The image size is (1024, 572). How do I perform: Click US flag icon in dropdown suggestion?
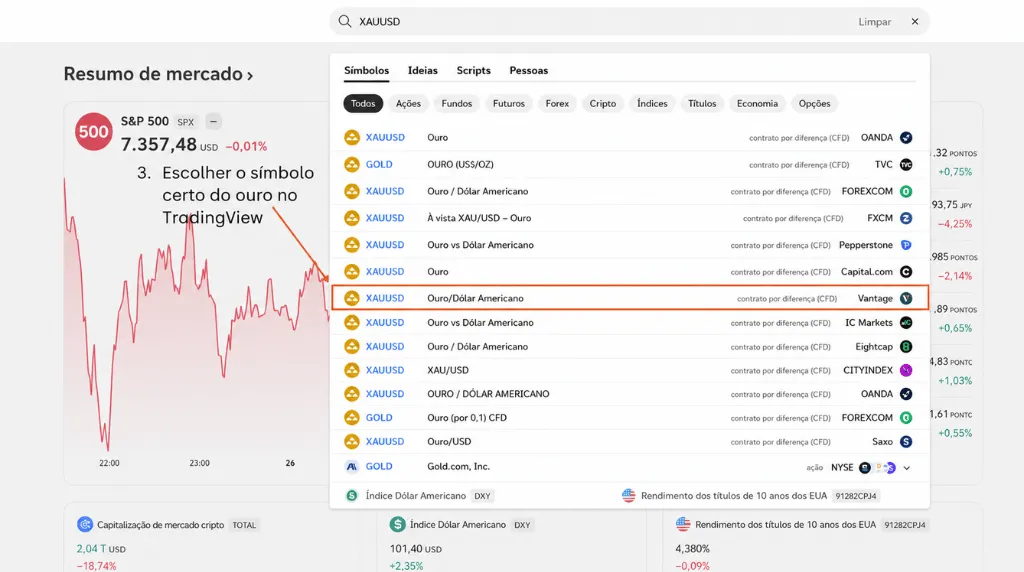(628, 496)
